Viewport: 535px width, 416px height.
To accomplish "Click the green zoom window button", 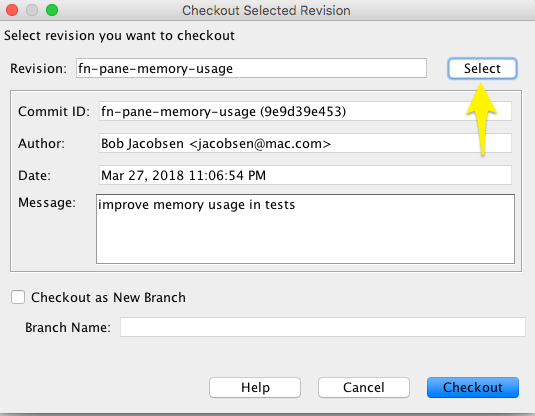I will [52, 10].
